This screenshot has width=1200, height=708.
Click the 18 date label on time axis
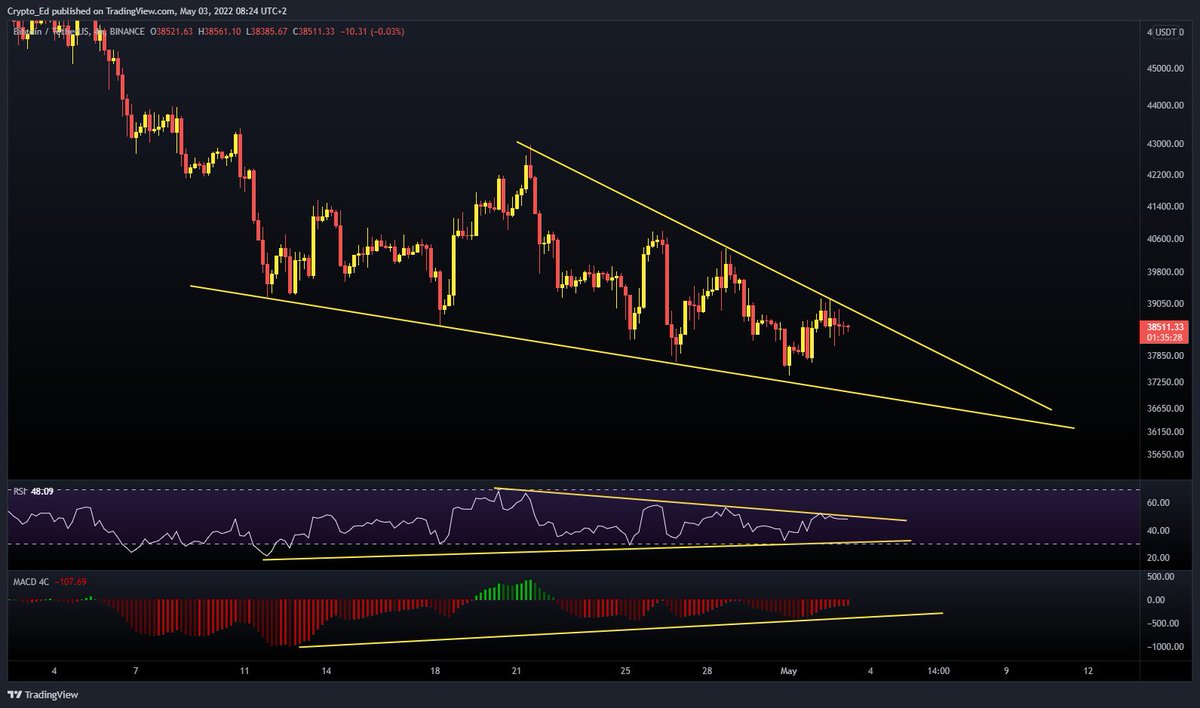pyautogui.click(x=435, y=671)
